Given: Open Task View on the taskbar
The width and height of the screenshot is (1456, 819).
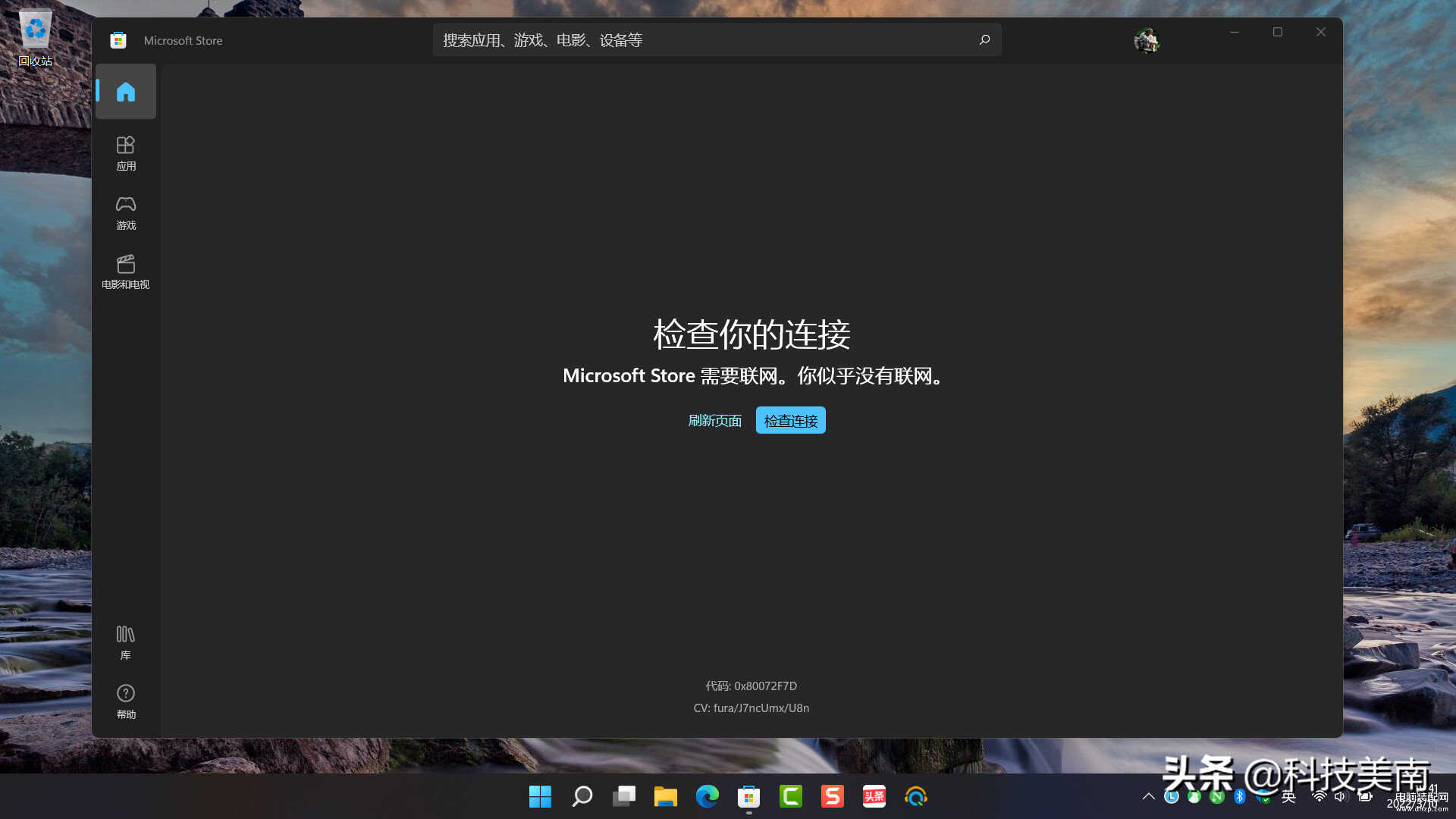Looking at the screenshot, I should point(623,796).
